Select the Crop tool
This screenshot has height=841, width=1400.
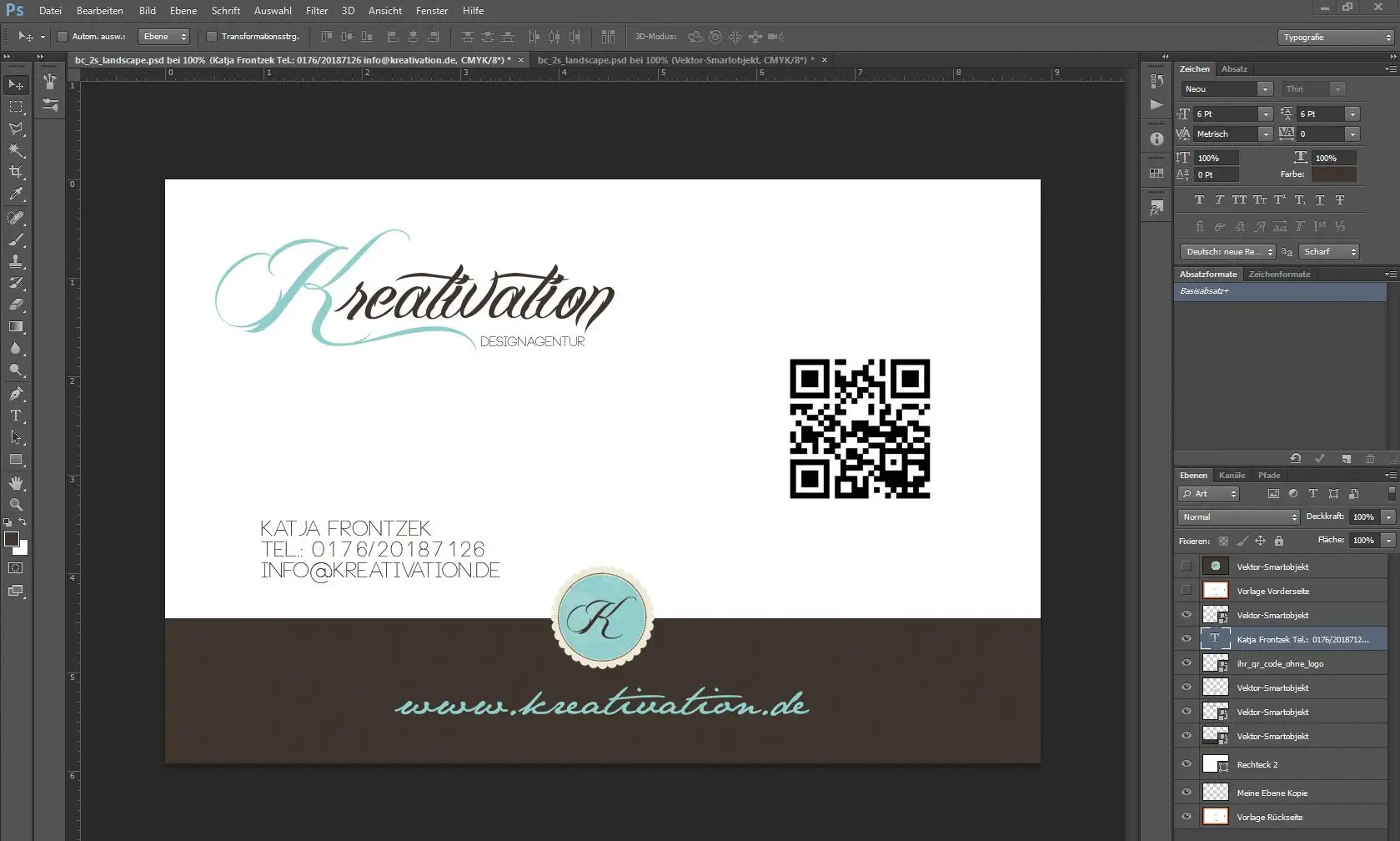(15, 173)
